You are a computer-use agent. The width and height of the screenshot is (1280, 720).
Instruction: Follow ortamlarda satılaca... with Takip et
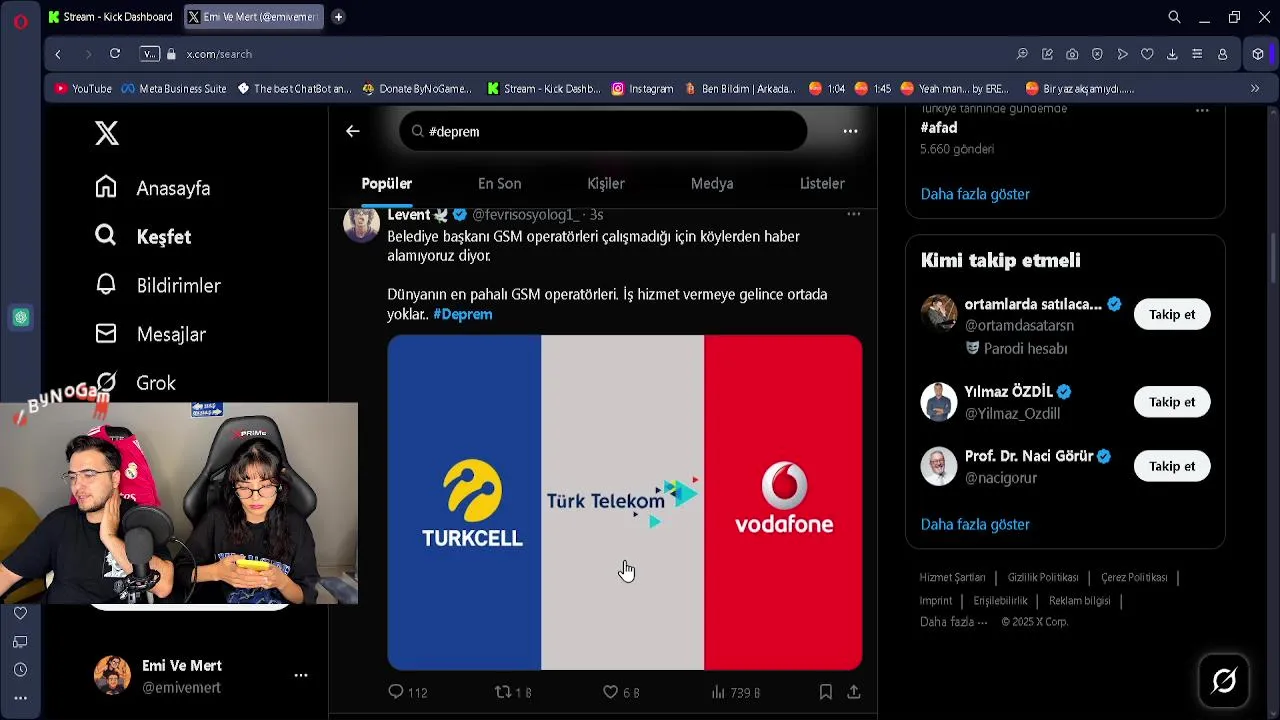1172,314
